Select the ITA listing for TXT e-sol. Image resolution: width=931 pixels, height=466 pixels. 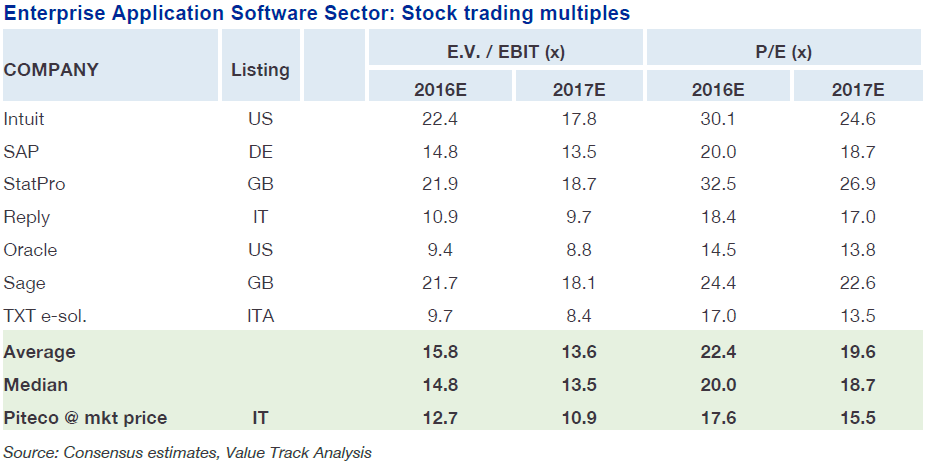click(x=260, y=317)
